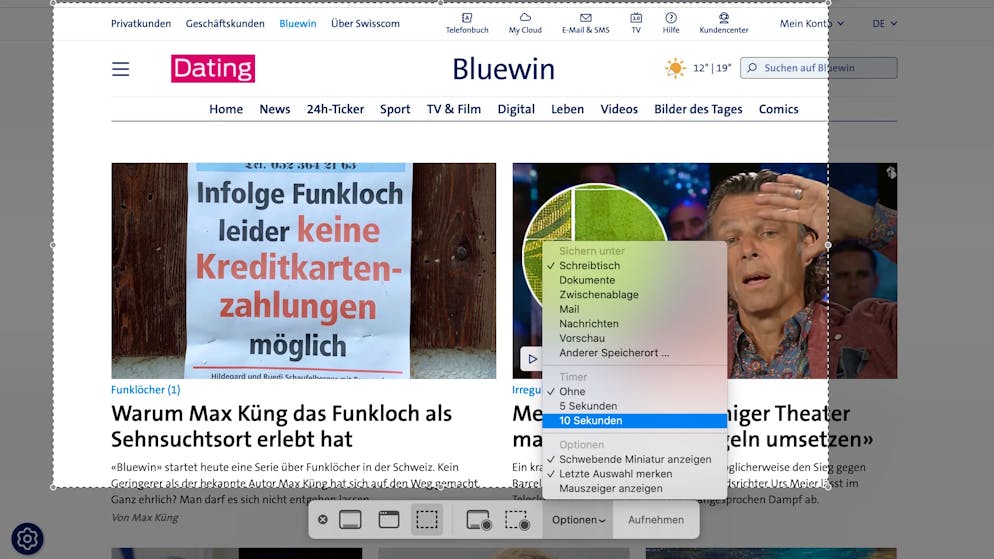Image resolution: width=994 pixels, height=559 pixels.
Task: Select the record selected portion icon
Action: coord(517,520)
